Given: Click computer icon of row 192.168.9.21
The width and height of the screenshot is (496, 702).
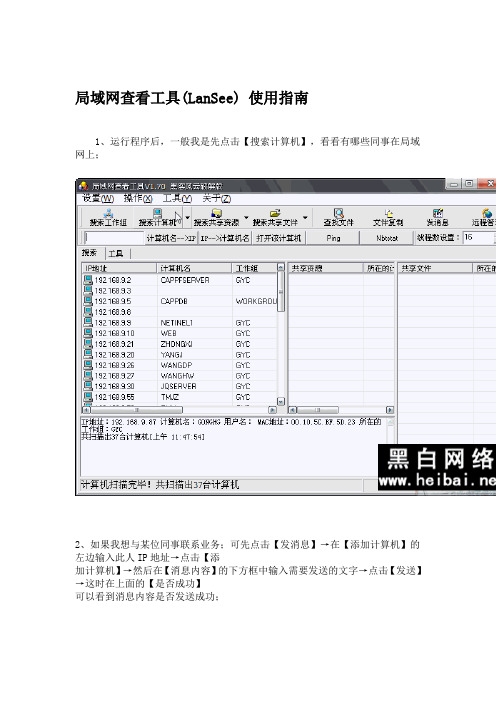Looking at the screenshot, I should click(88, 344).
